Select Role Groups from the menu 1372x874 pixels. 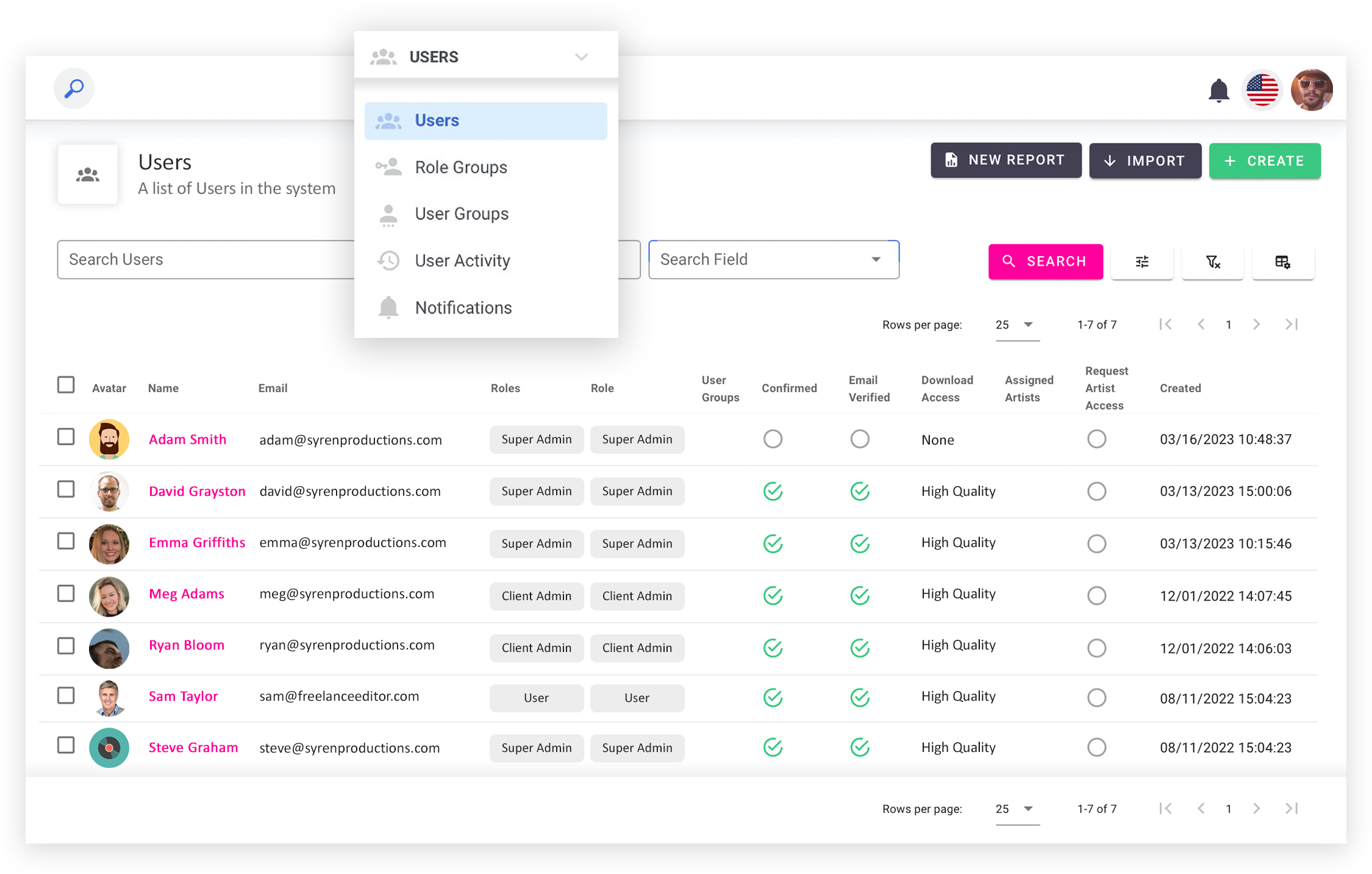tap(461, 167)
